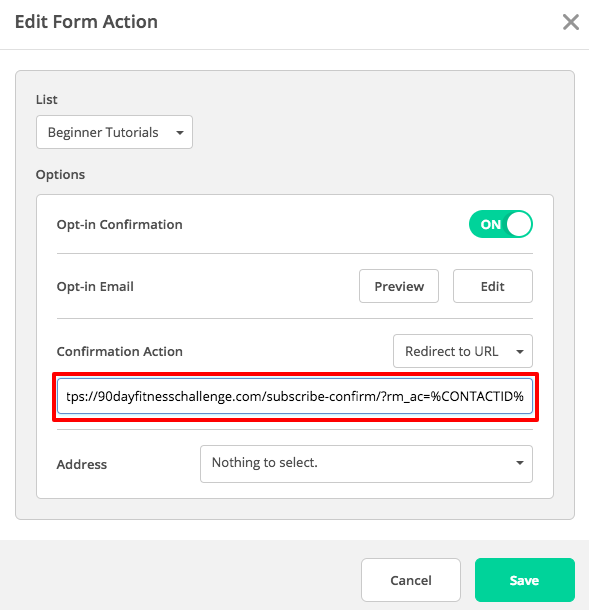
Task: Click the caret arrow next to Redirect to URL
Action: (x=520, y=352)
